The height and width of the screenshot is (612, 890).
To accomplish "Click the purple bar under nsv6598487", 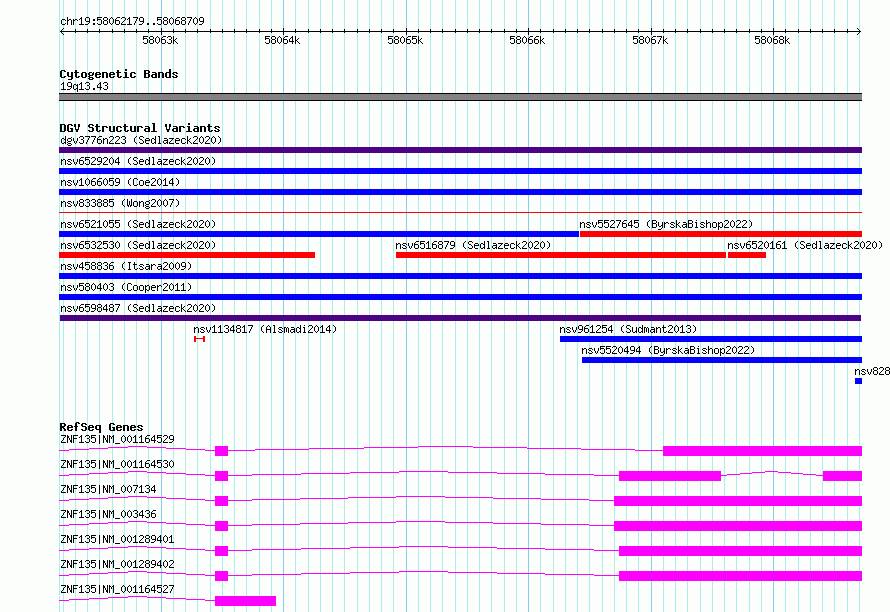I will [x=460, y=318].
